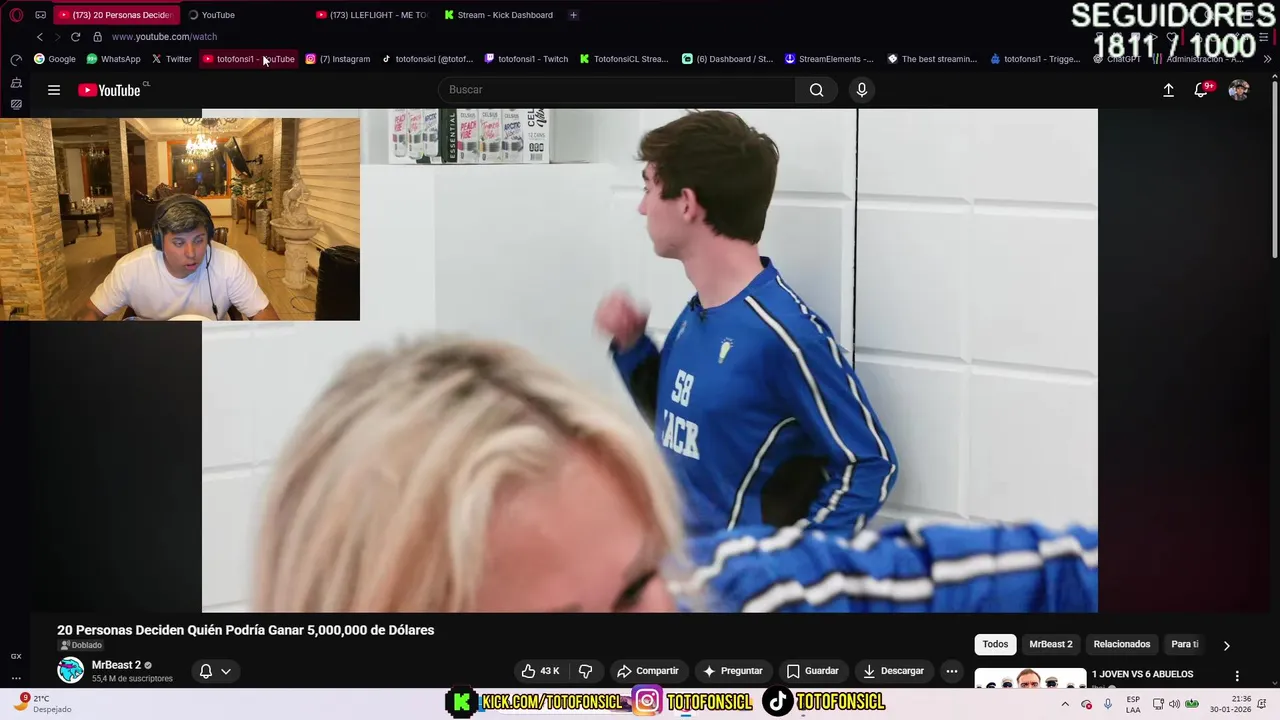Go to YouTube home via logo
This screenshot has width=1280, height=720.
110,90
